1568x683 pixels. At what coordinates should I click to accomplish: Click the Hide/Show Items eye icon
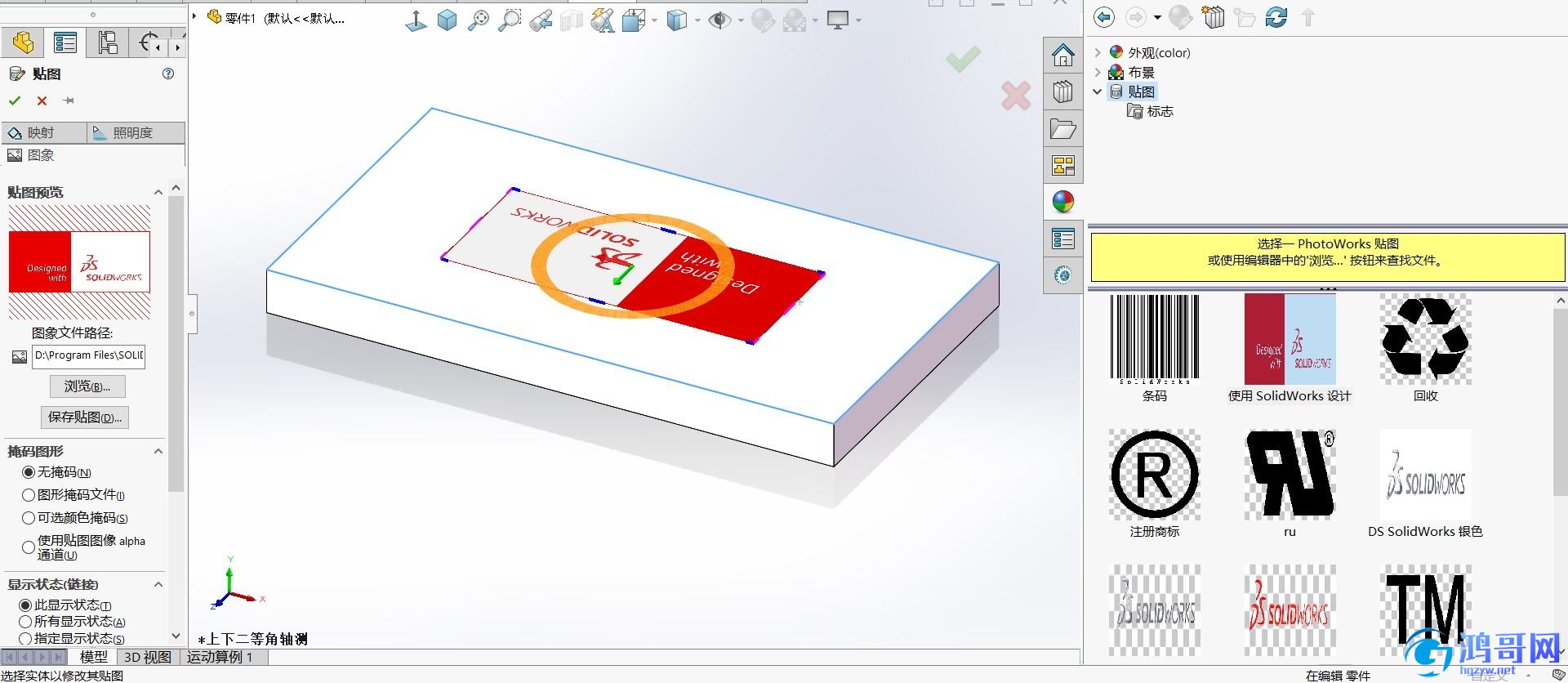[719, 20]
